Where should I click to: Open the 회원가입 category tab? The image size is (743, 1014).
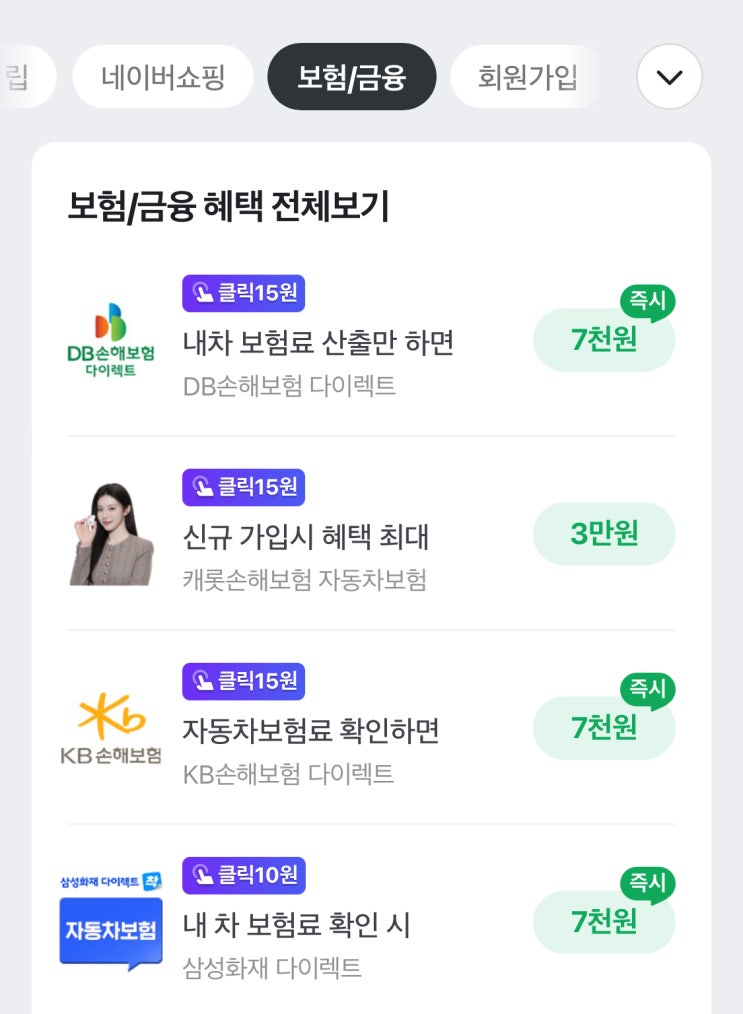[x=527, y=76]
